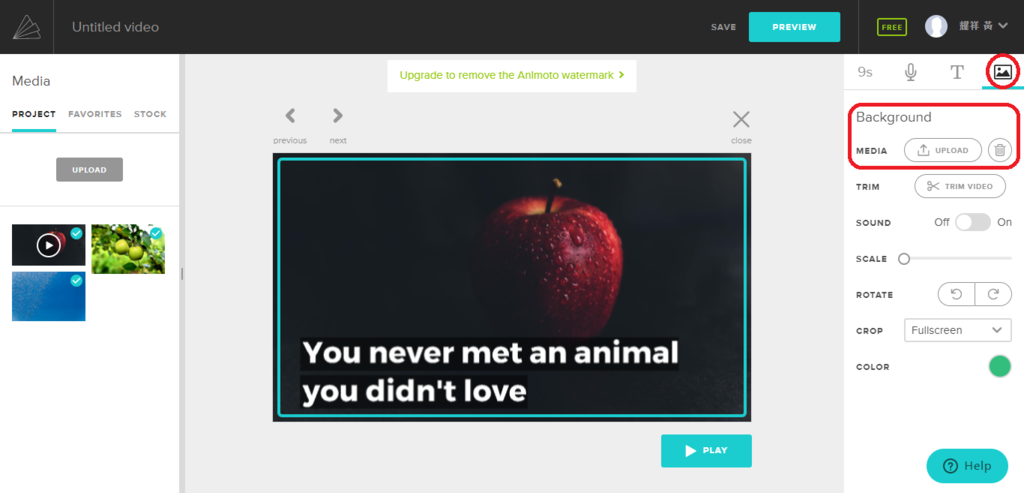Expand the Crop Fullscreen dropdown

point(958,330)
